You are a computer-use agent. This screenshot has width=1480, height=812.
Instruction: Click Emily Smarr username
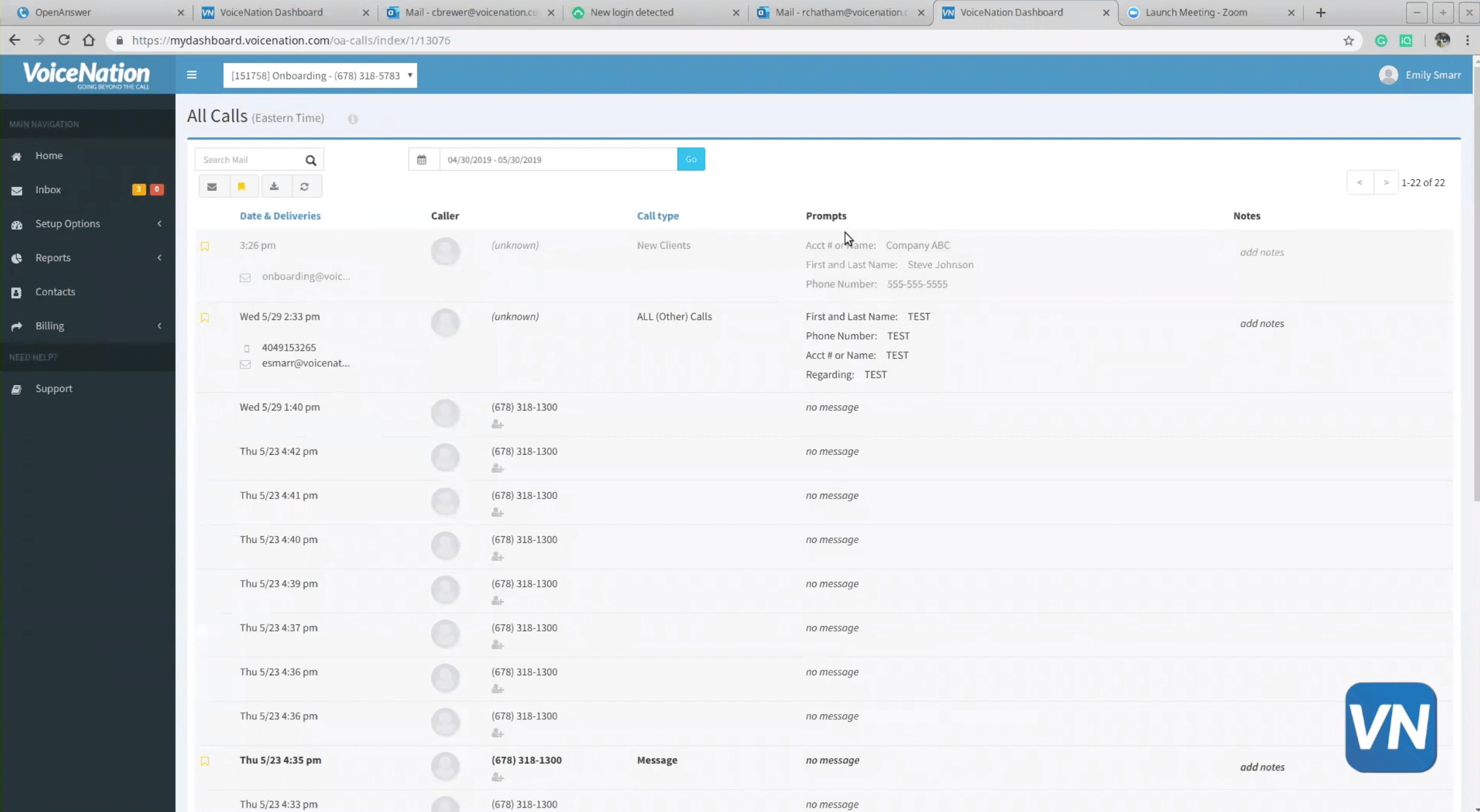[1433, 75]
